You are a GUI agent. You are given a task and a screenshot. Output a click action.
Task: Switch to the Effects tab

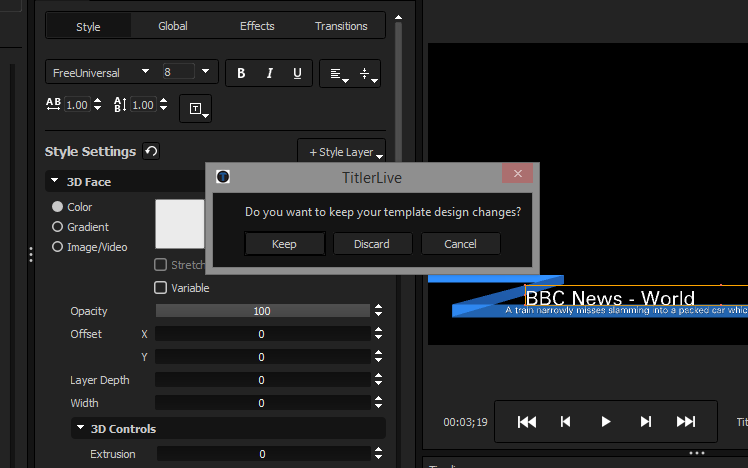point(257,26)
